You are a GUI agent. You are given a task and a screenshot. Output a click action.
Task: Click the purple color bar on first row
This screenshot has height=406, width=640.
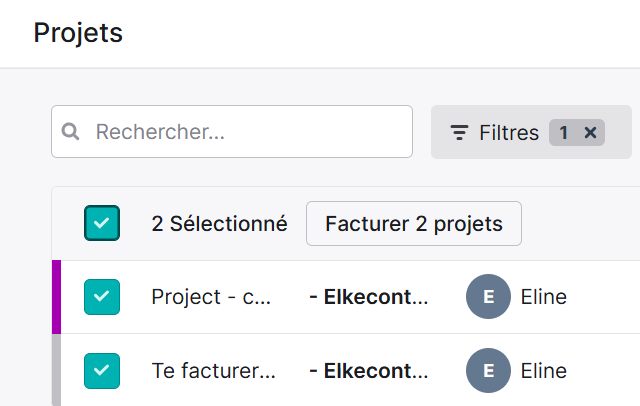click(x=56, y=297)
